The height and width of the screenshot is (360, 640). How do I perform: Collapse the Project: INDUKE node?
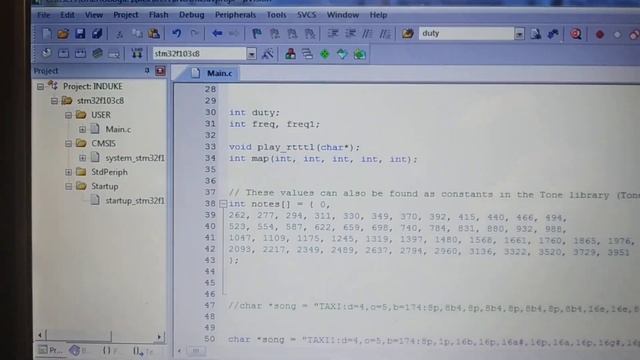coord(40,87)
